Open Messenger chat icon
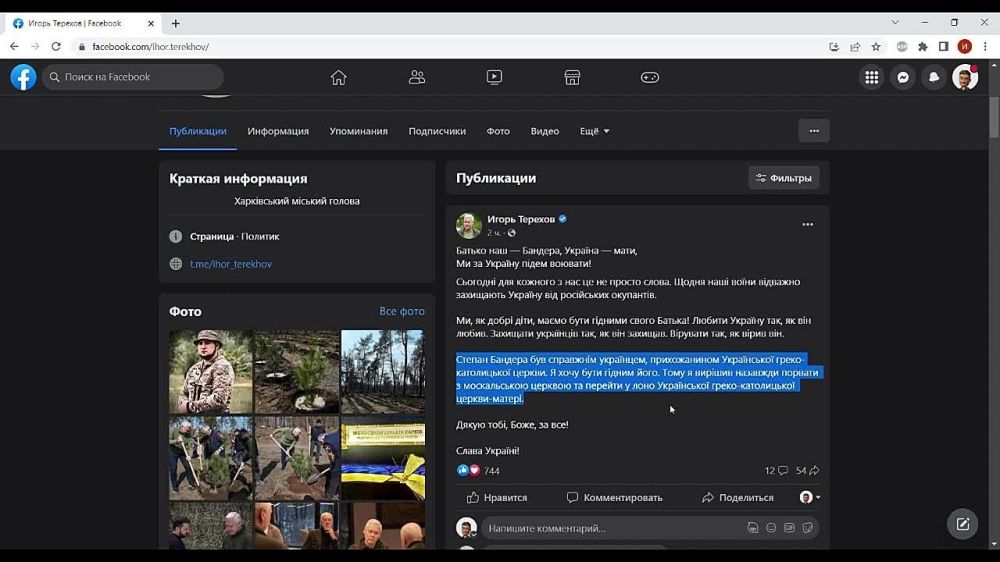Image resolution: width=1000 pixels, height=562 pixels. point(903,78)
